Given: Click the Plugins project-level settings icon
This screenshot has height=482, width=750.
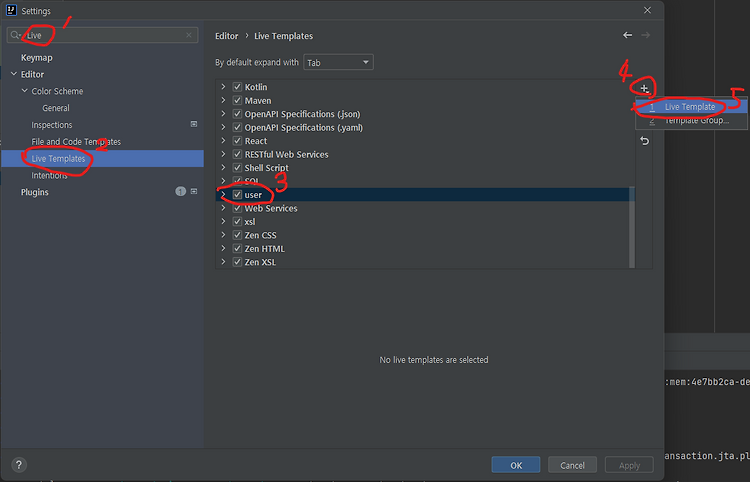Looking at the screenshot, I should 194,191.
